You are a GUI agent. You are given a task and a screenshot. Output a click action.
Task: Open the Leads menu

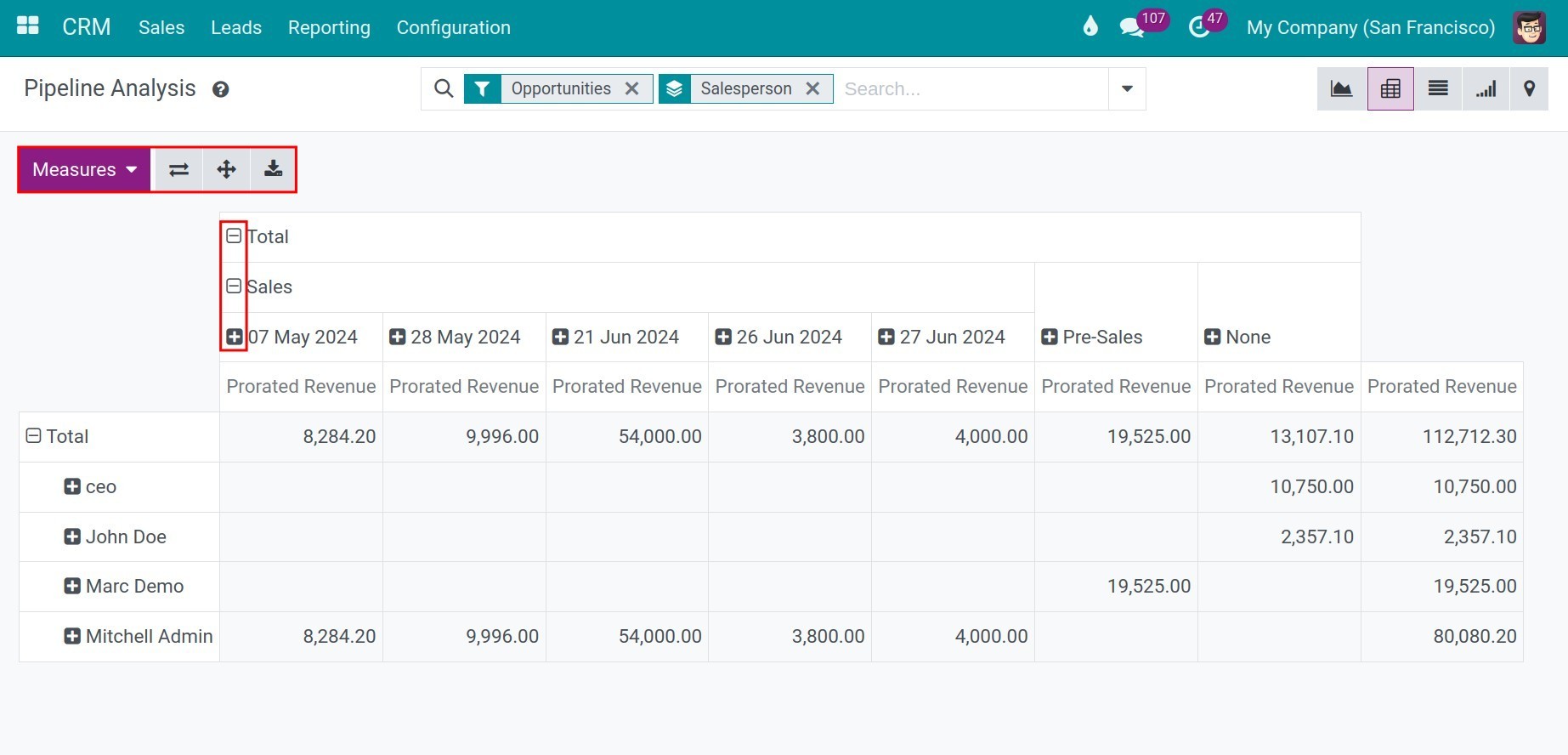[x=236, y=27]
